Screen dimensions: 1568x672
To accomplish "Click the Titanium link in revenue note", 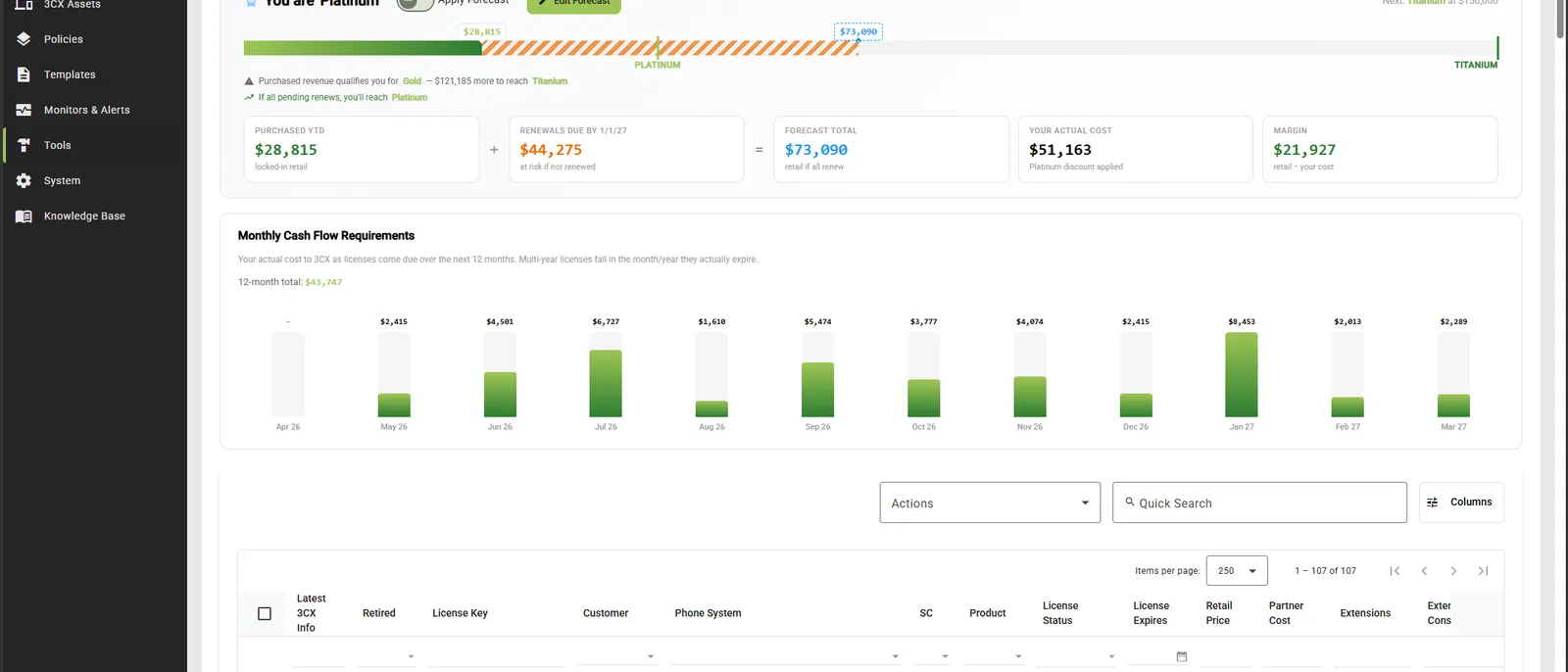I will [x=550, y=81].
